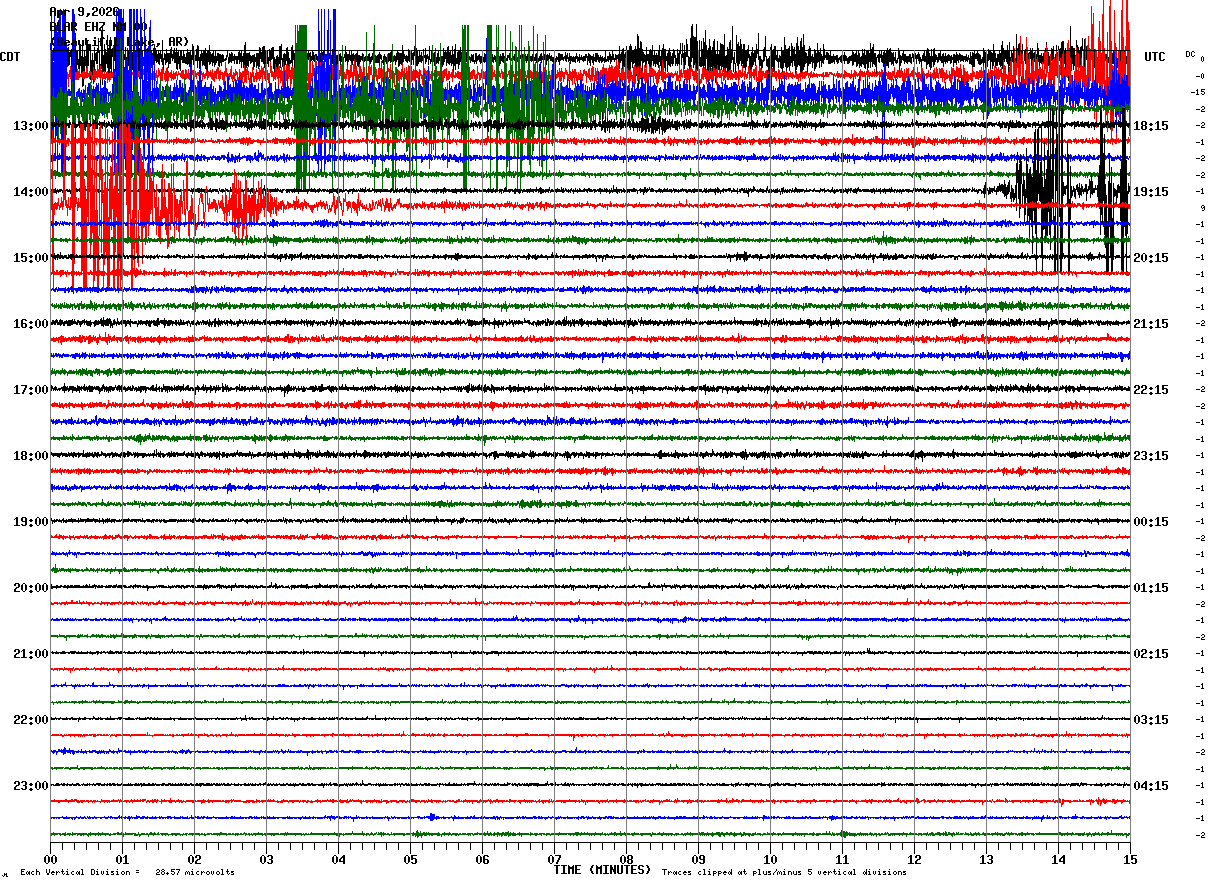
Task: Click minute tick '06' on the bottom axis
Action: tap(483, 859)
